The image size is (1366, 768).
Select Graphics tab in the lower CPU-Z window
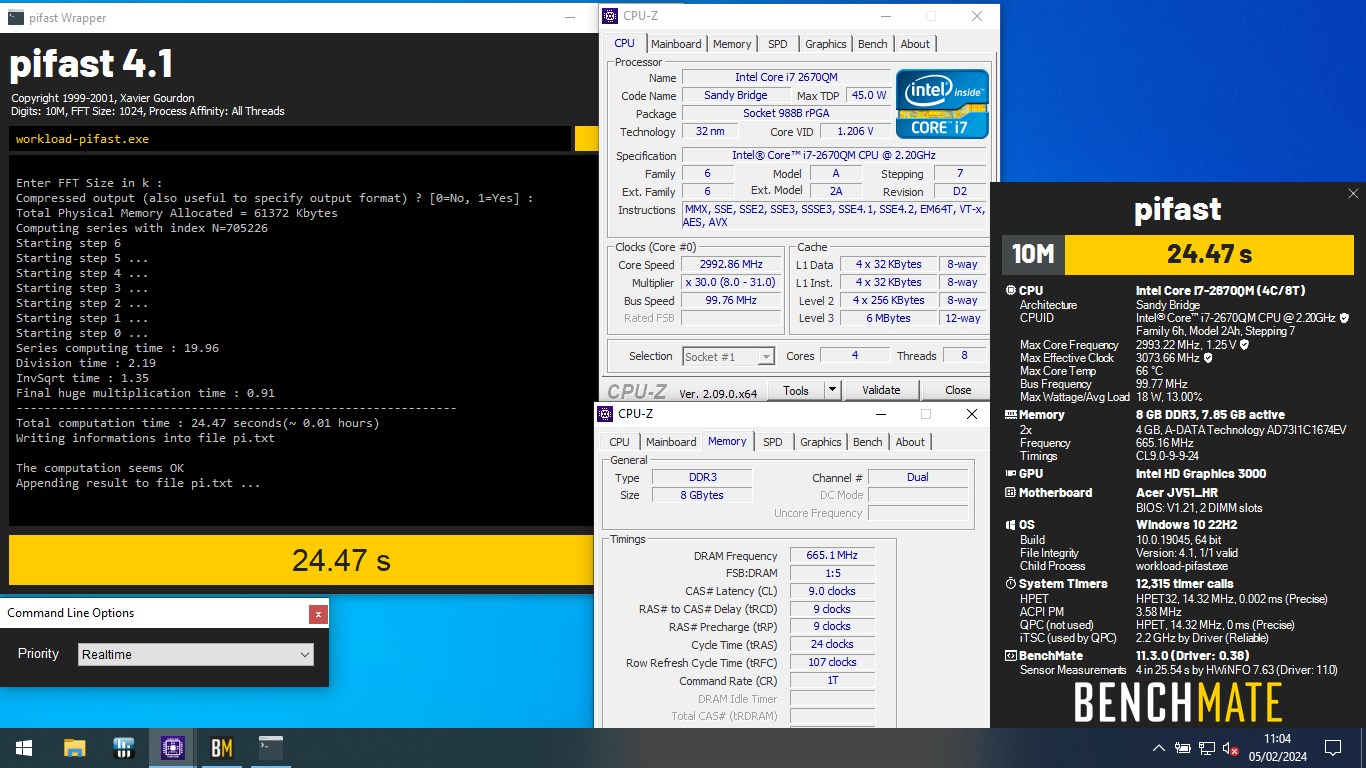821,442
